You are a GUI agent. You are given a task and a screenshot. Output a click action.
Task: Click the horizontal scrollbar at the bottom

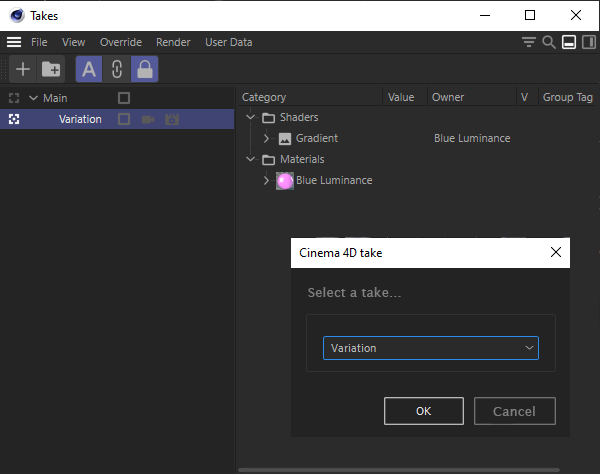[399, 470]
